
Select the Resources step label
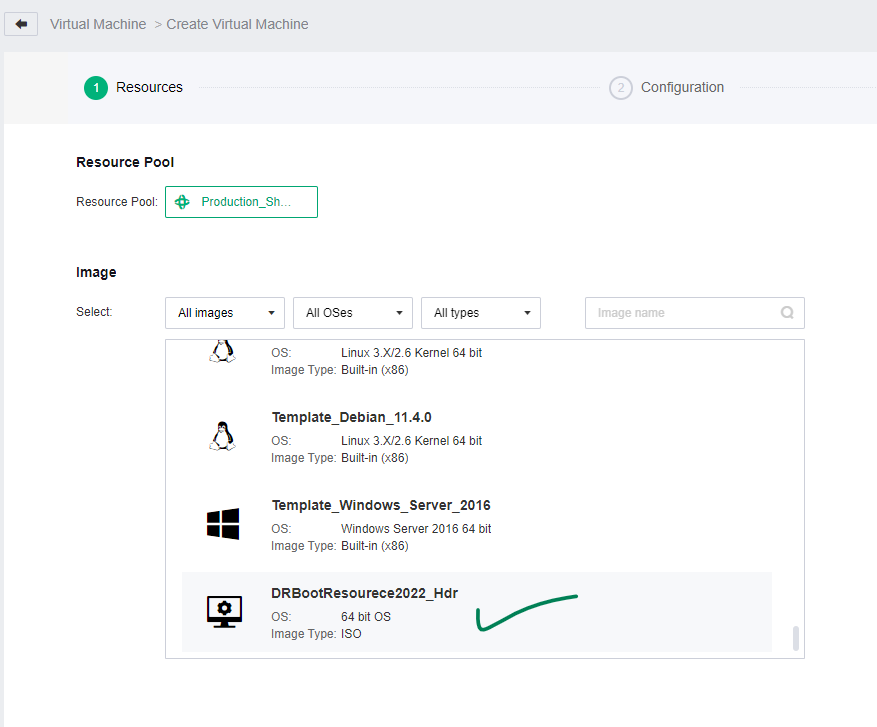tap(149, 87)
